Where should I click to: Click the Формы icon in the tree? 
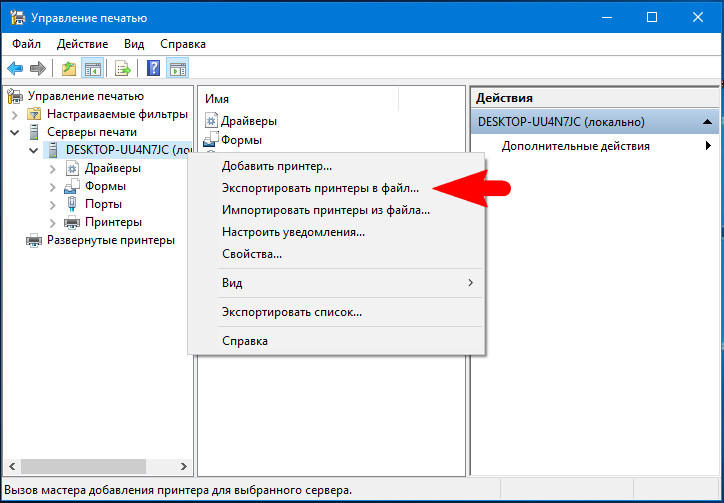[x=72, y=186]
